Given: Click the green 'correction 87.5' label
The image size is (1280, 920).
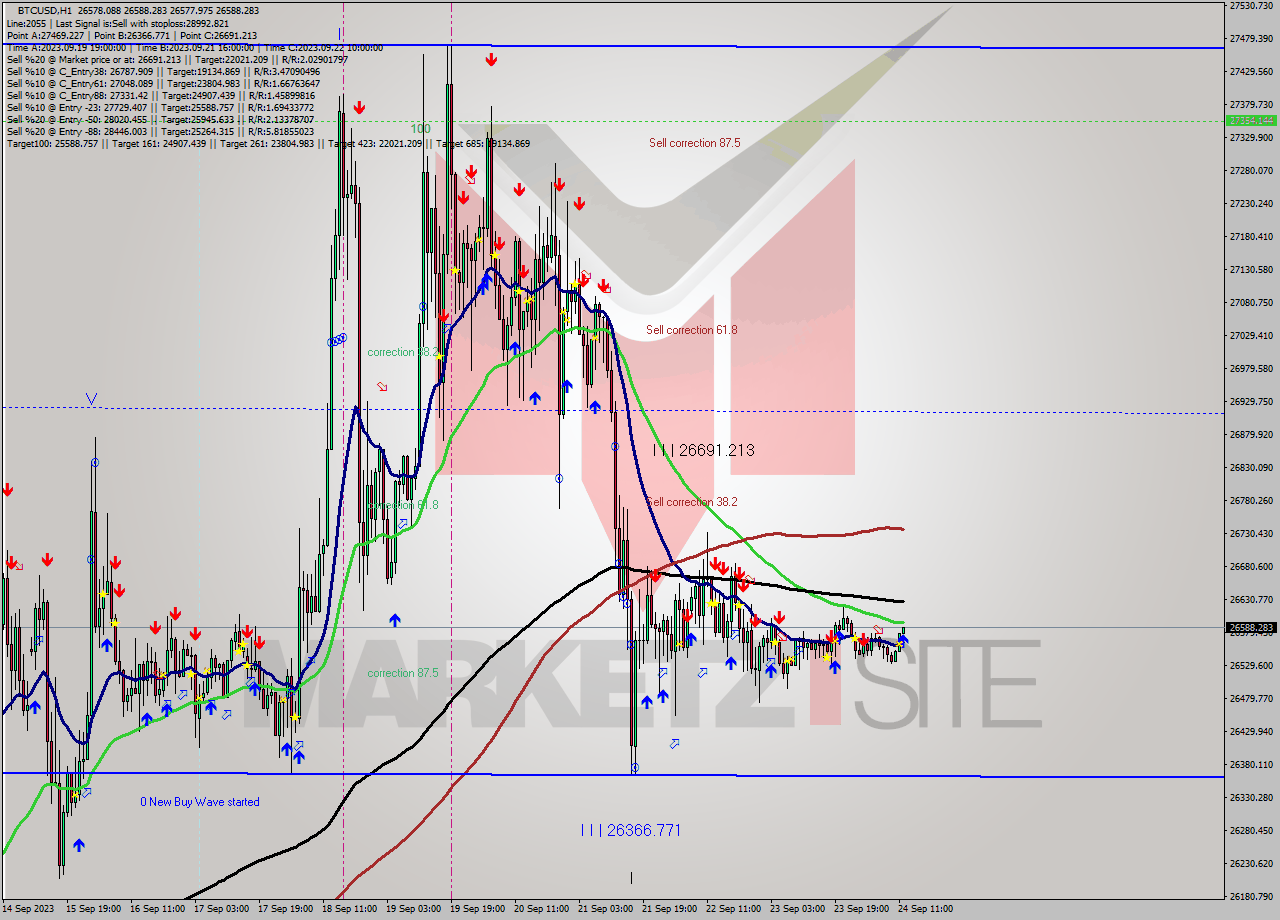Looking at the screenshot, I should (403, 673).
